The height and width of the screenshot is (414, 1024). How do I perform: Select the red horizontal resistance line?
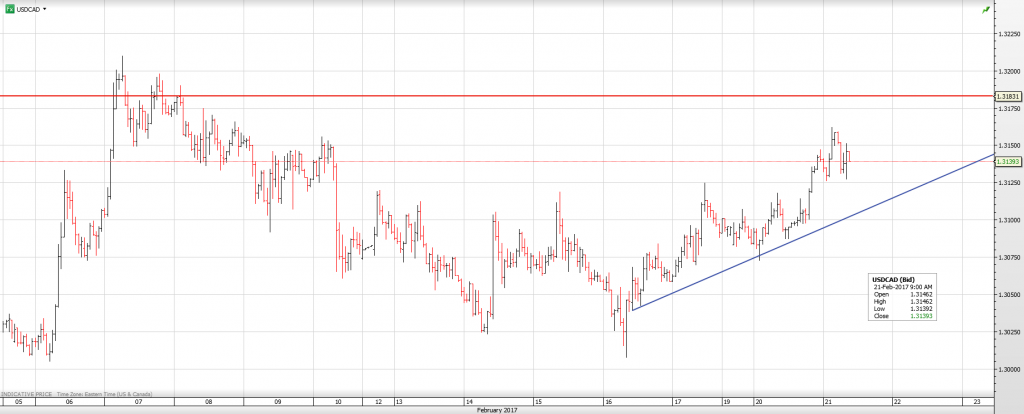[x=500, y=96]
